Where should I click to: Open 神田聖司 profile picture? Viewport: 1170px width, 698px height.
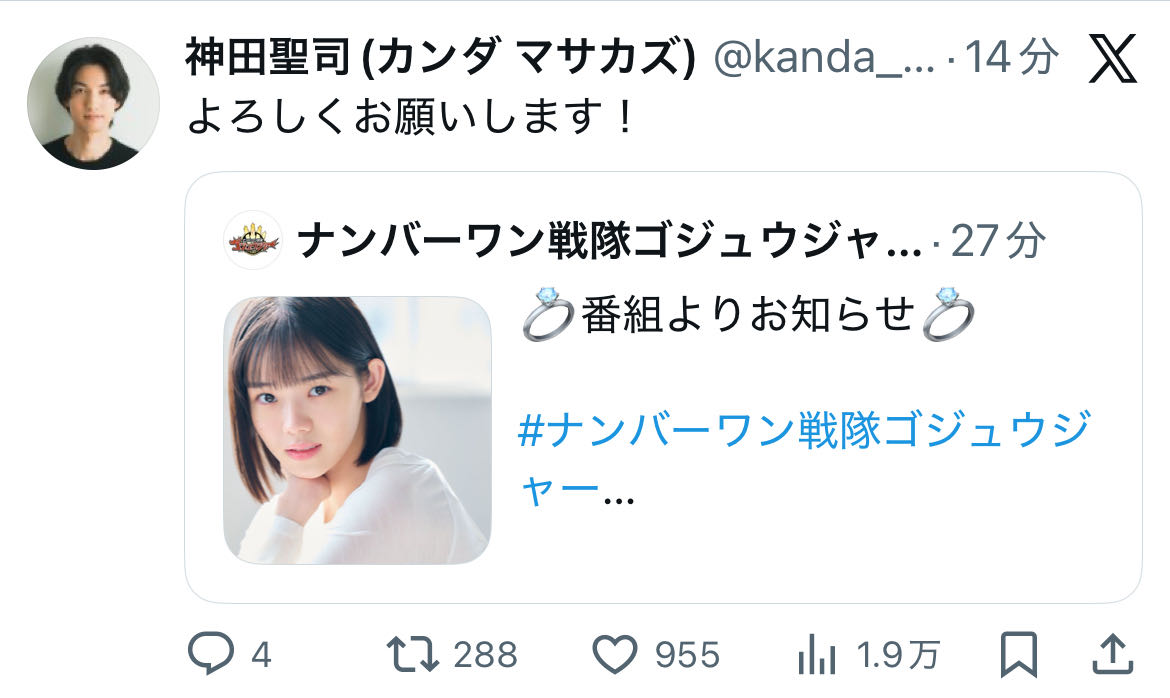tap(93, 103)
